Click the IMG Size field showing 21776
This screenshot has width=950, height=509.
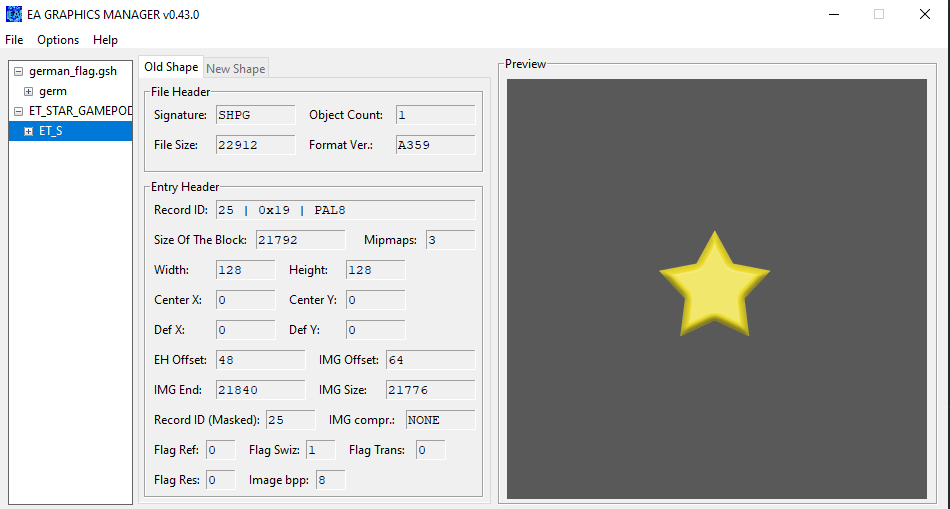click(x=431, y=390)
